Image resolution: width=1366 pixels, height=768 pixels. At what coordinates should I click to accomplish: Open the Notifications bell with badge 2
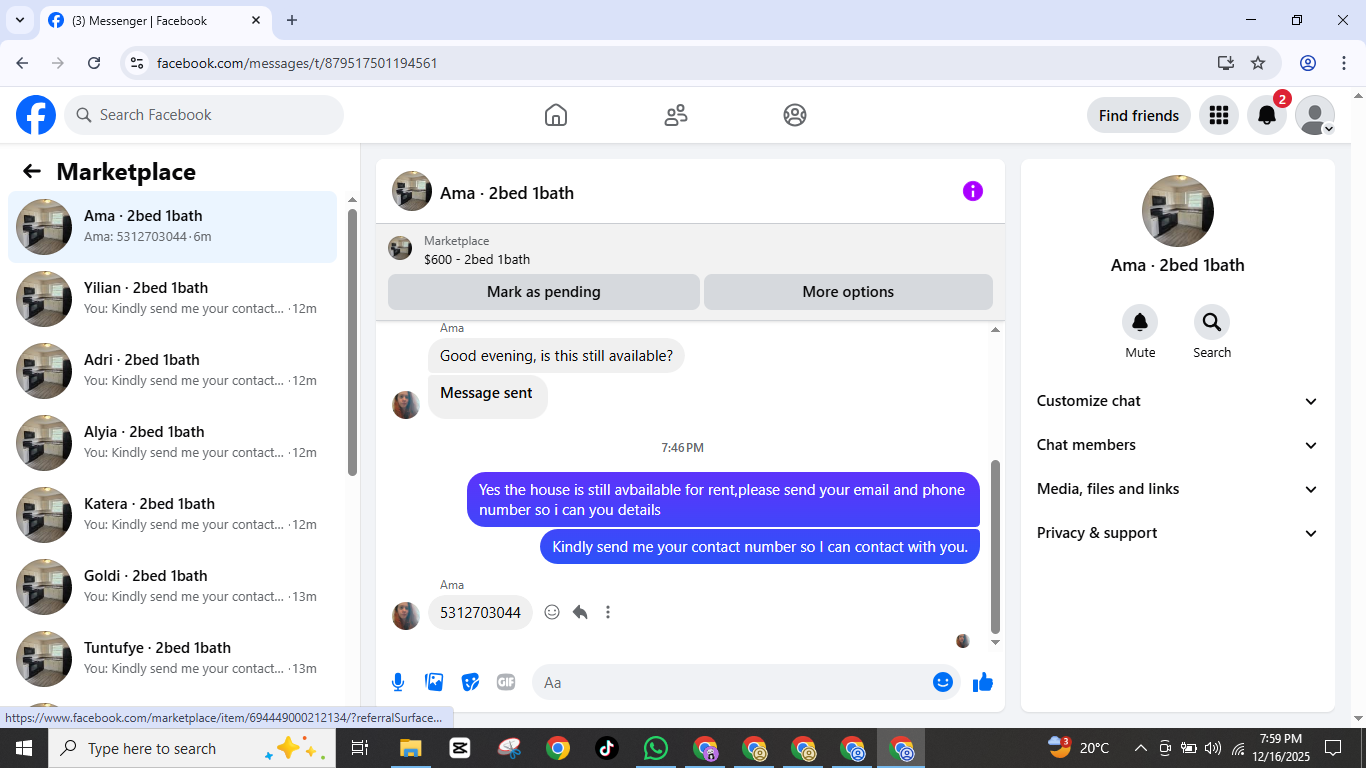[1267, 115]
